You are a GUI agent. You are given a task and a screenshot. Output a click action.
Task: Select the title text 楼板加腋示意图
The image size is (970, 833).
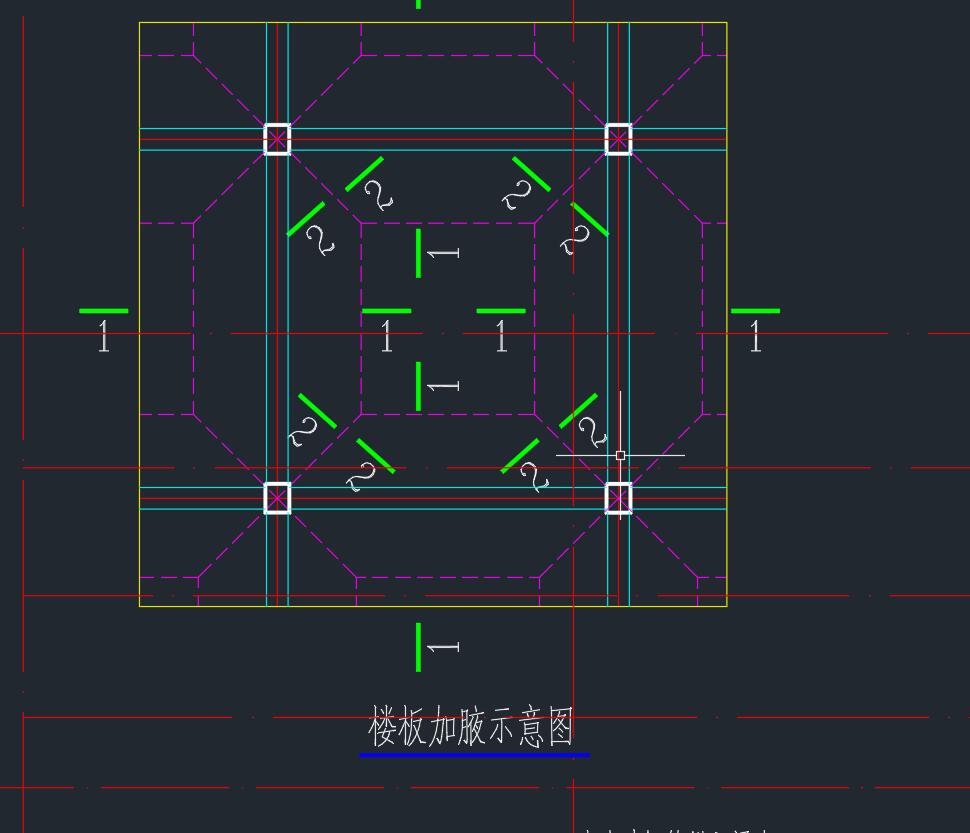(x=471, y=727)
